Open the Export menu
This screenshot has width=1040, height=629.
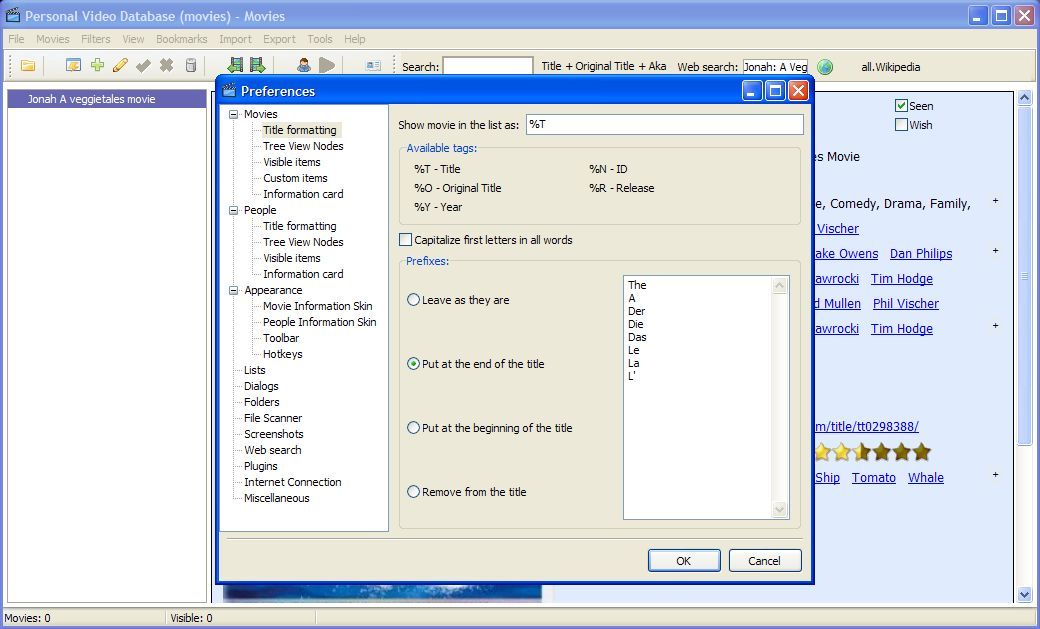[279, 39]
